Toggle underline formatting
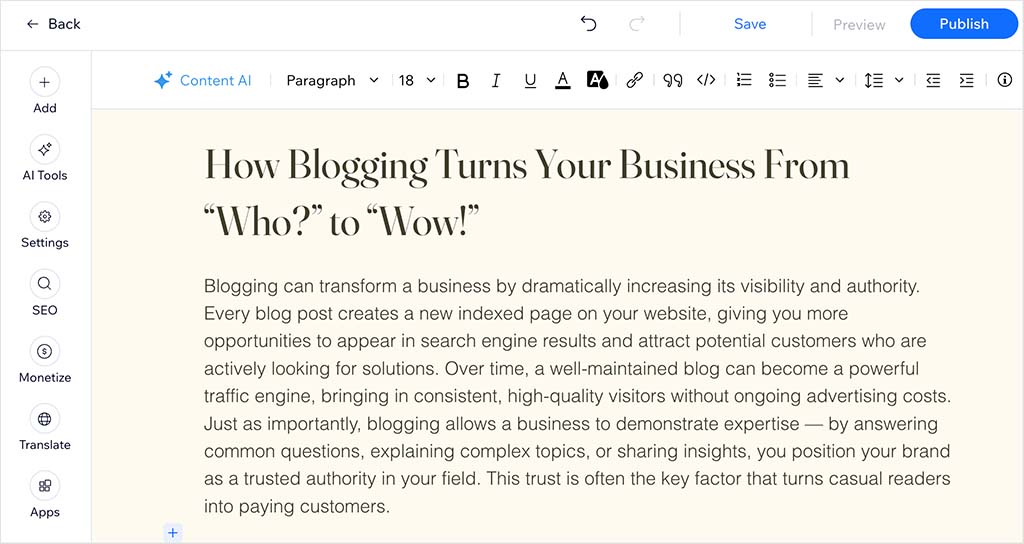The image size is (1024, 544). [x=530, y=80]
